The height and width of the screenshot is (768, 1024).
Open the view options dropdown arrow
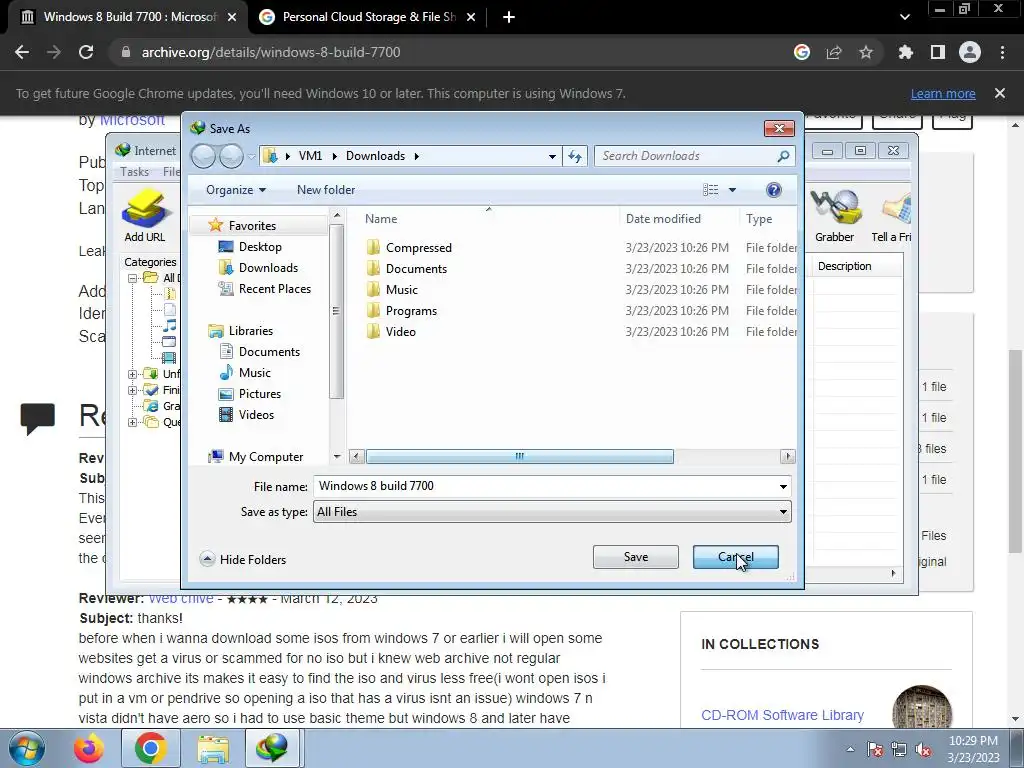[732, 190]
